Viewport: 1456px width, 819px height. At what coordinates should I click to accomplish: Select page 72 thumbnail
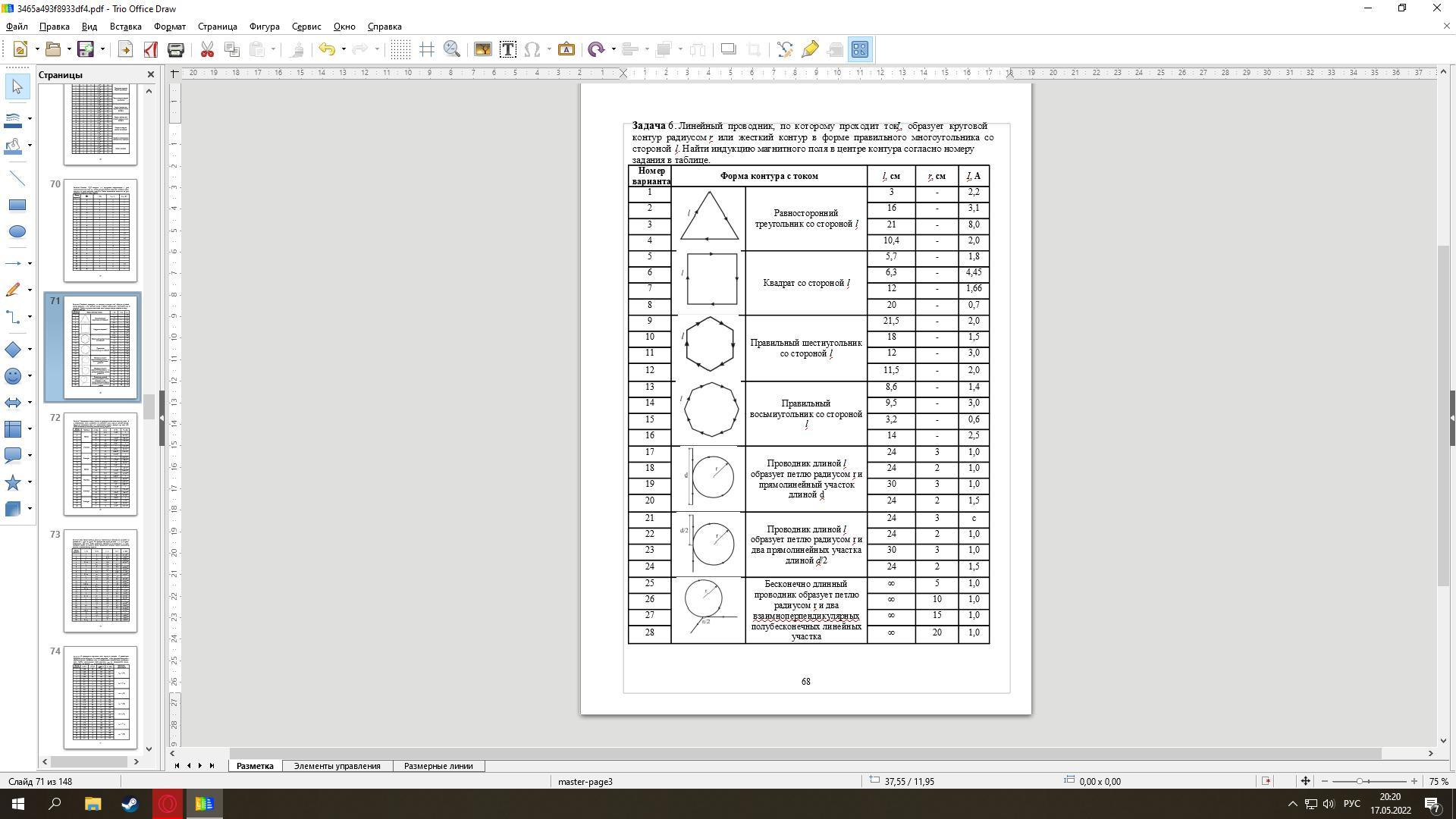click(100, 463)
